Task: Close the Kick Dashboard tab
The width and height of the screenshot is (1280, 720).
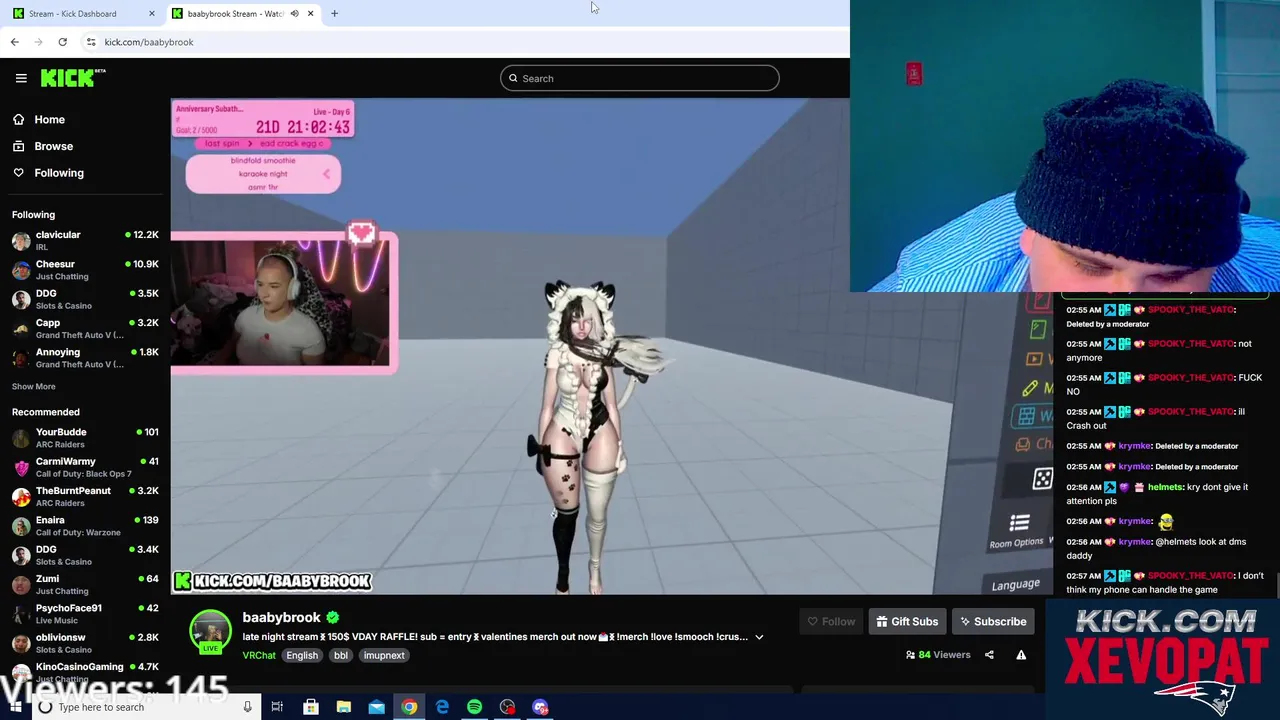Action: pos(152,14)
